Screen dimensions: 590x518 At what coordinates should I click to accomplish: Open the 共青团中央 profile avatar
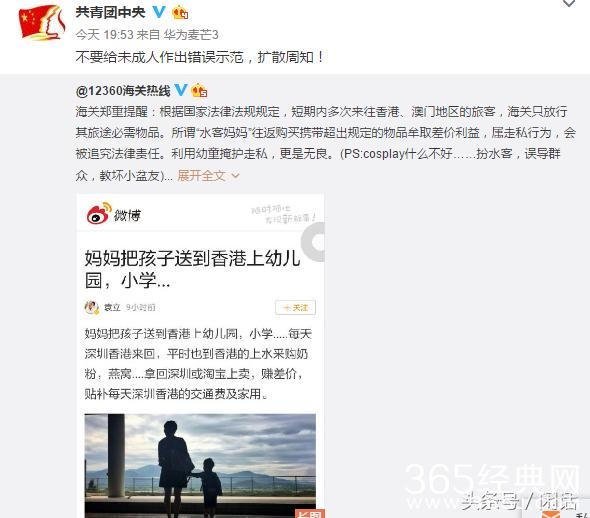click(x=42, y=22)
